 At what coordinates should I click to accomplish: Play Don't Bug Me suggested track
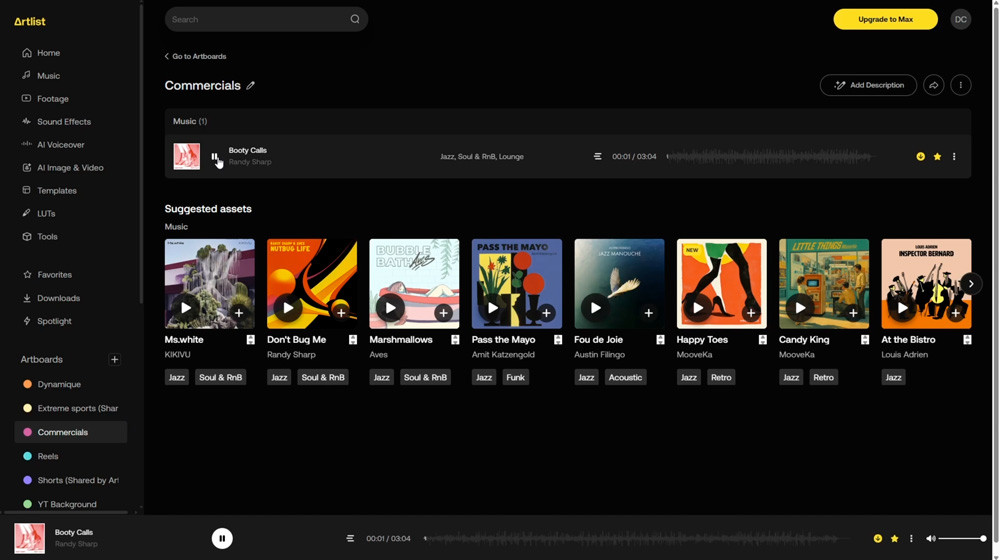tap(288, 308)
